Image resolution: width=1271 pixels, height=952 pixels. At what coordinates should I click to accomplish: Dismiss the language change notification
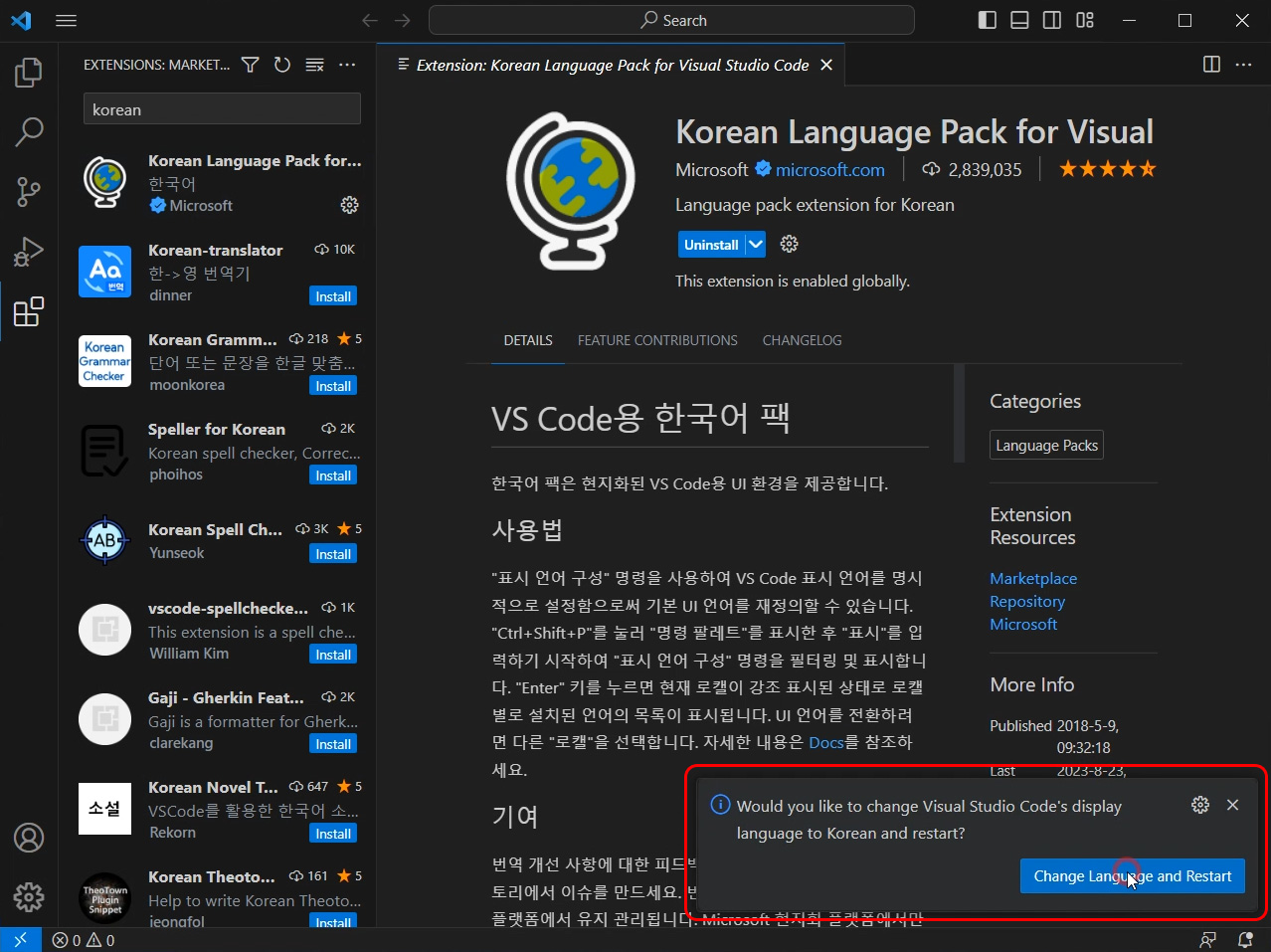1233,805
